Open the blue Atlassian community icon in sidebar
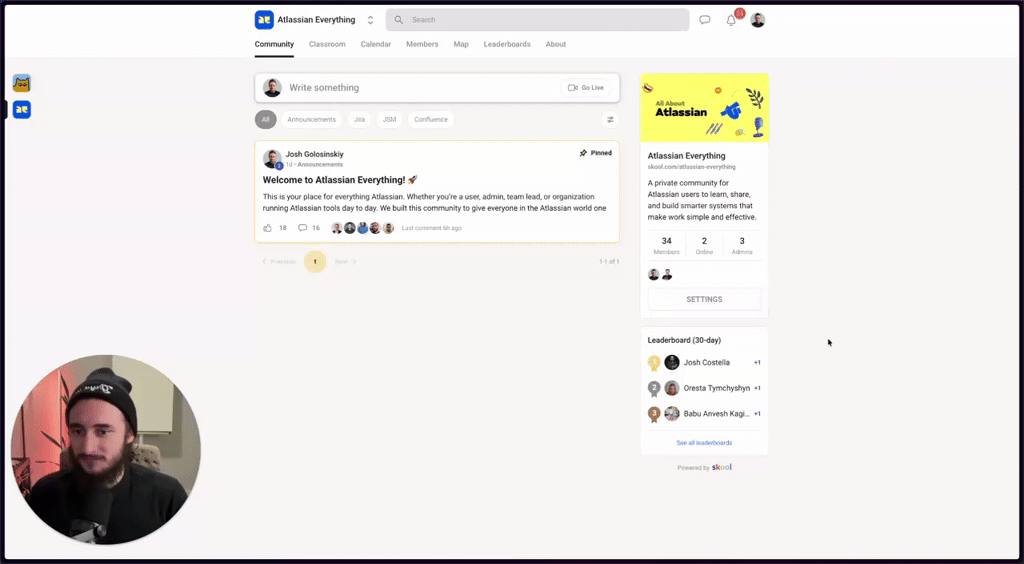This screenshot has height=564, width=1024. [22, 110]
